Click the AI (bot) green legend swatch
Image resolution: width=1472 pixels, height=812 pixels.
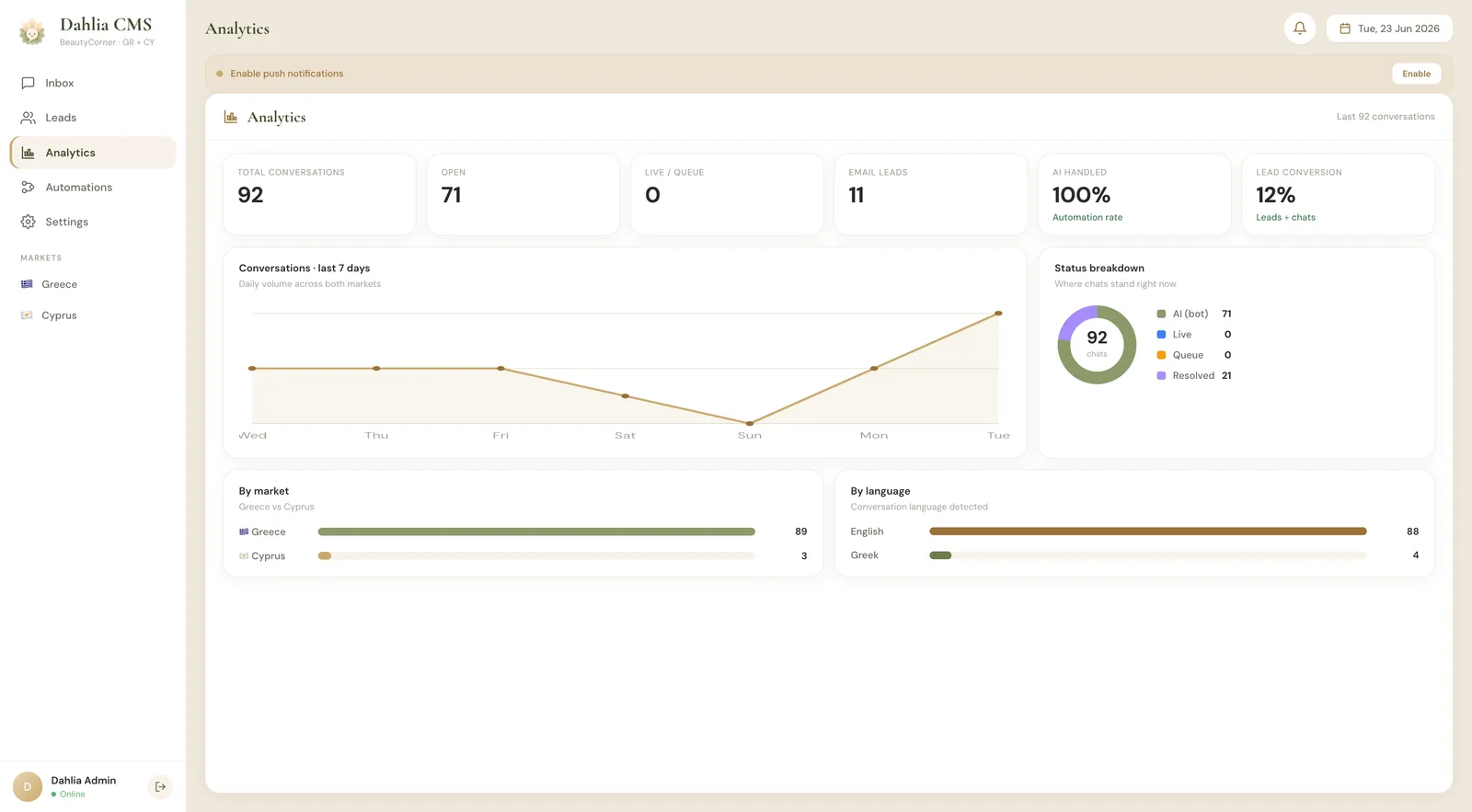point(1161,314)
